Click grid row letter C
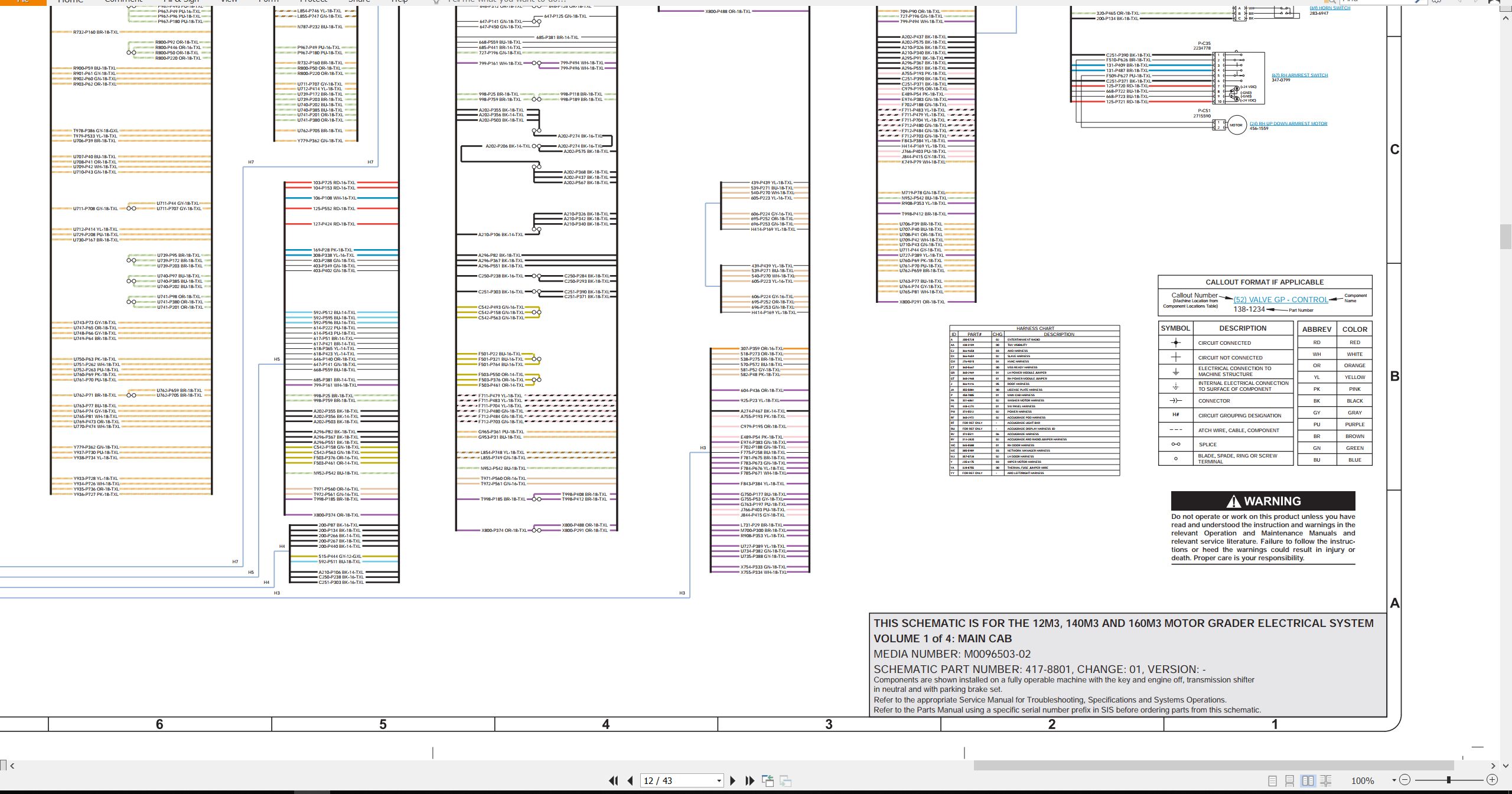This screenshot has height=794, width=1512. [1394, 149]
